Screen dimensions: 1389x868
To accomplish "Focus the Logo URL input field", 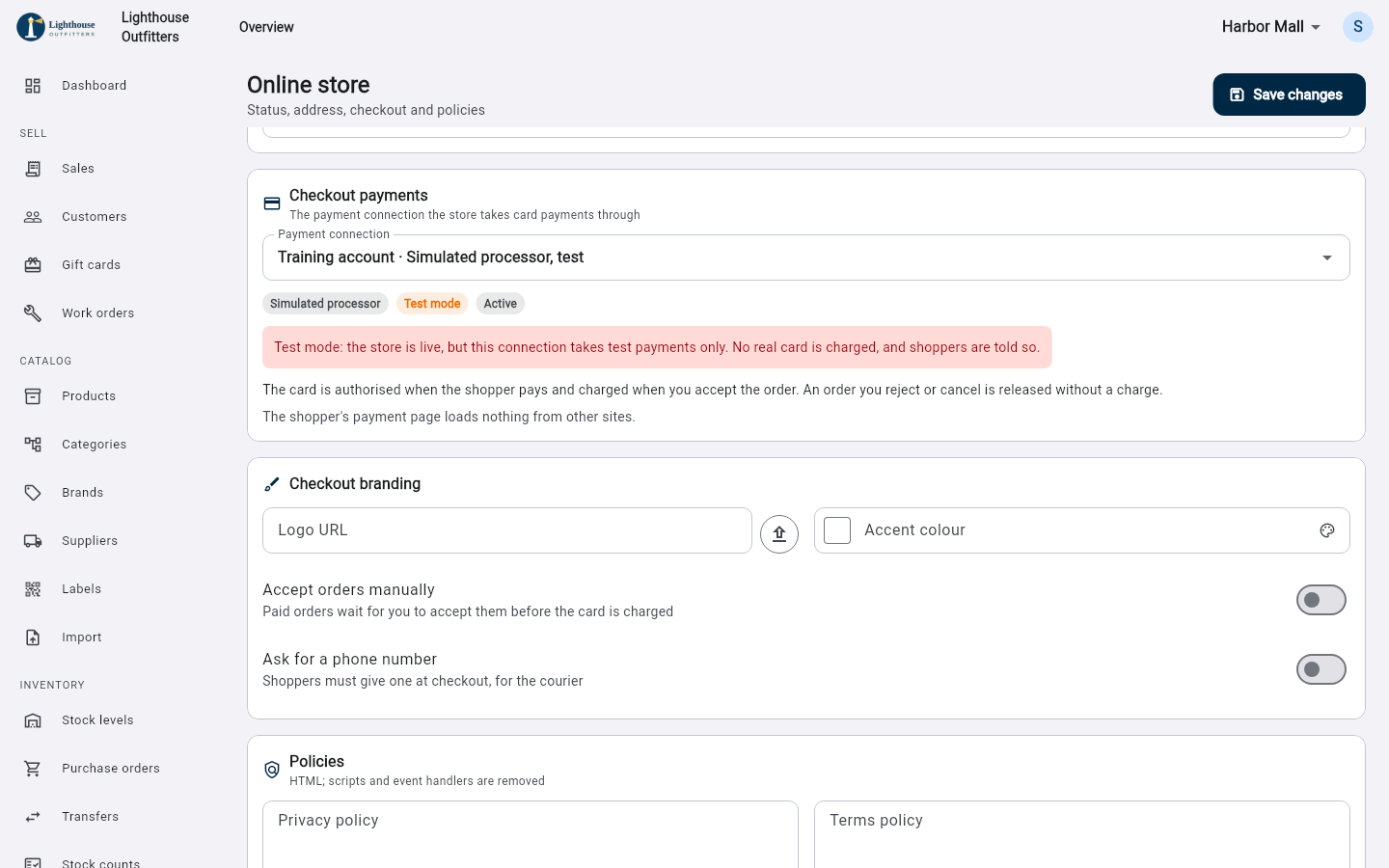I will point(507,530).
